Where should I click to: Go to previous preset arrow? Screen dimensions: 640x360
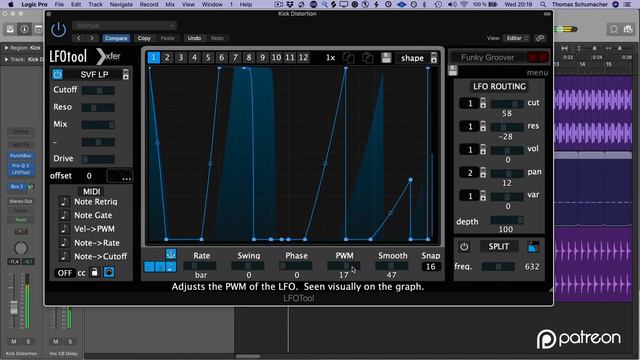[79, 38]
